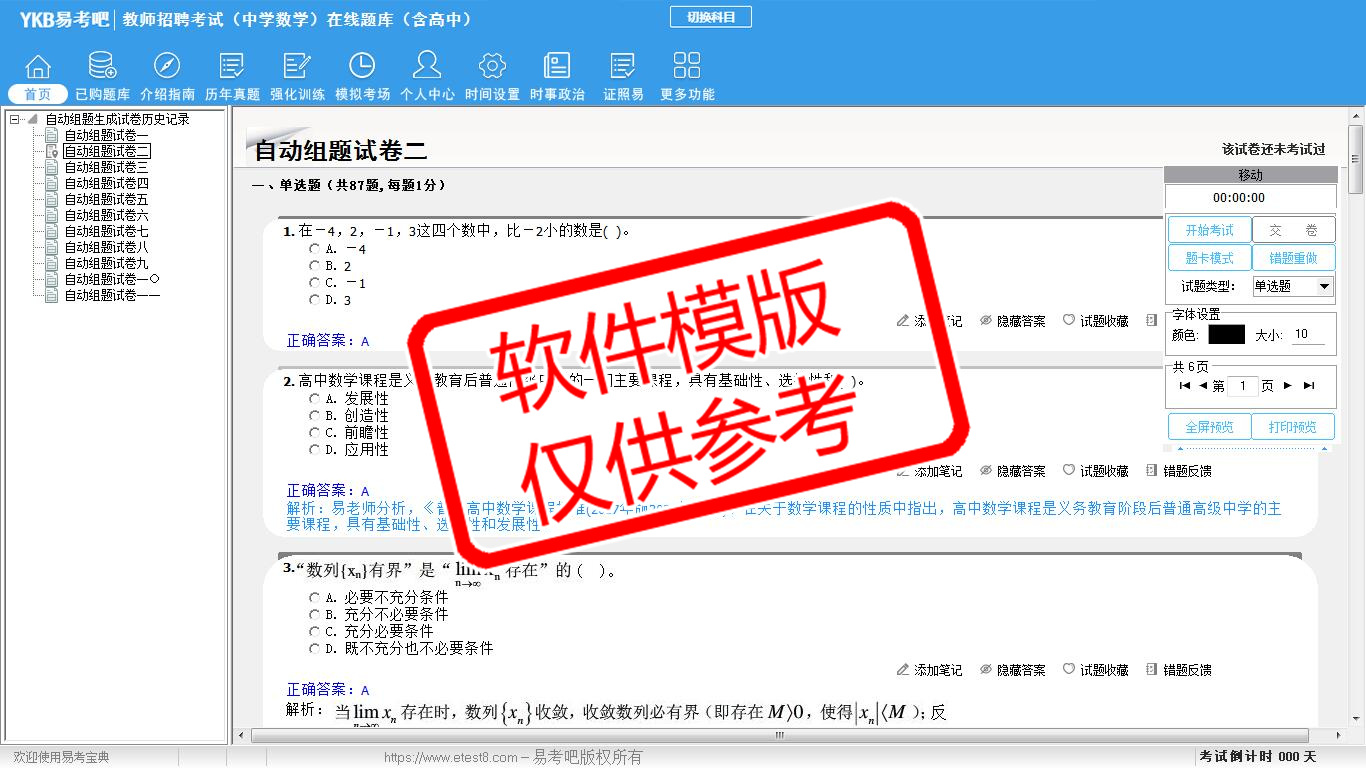
Task: Click the black font color swatch
Action: point(1226,335)
